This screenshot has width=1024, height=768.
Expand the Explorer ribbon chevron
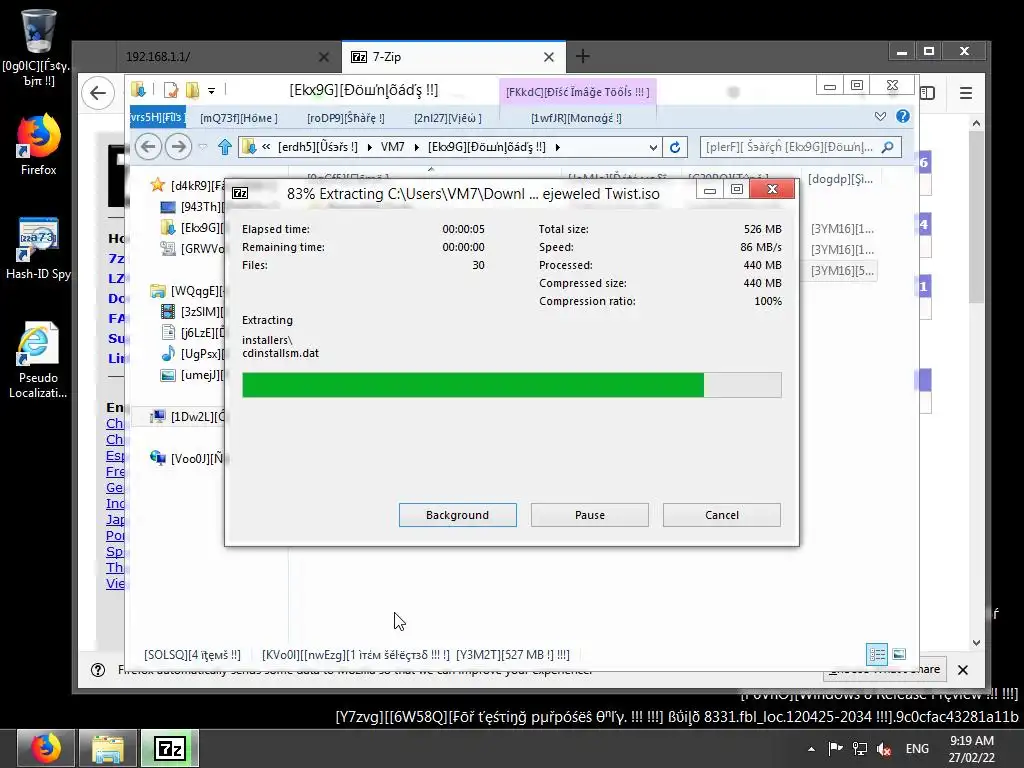880,116
